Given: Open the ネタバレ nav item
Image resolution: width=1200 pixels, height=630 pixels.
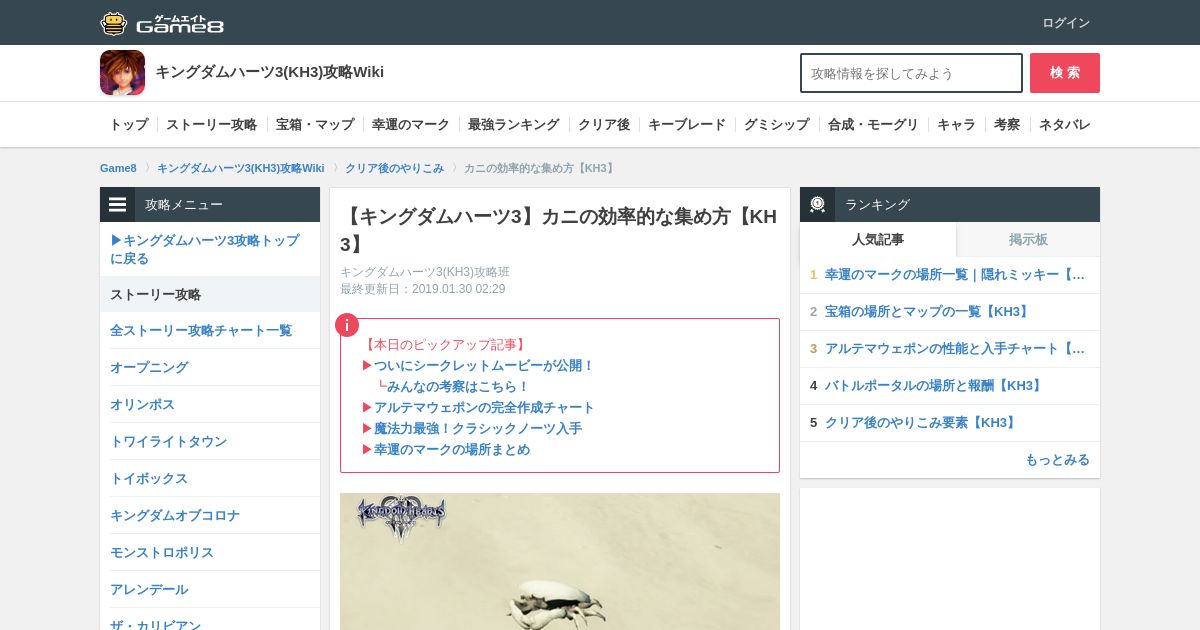Looking at the screenshot, I should pos(1065,125).
